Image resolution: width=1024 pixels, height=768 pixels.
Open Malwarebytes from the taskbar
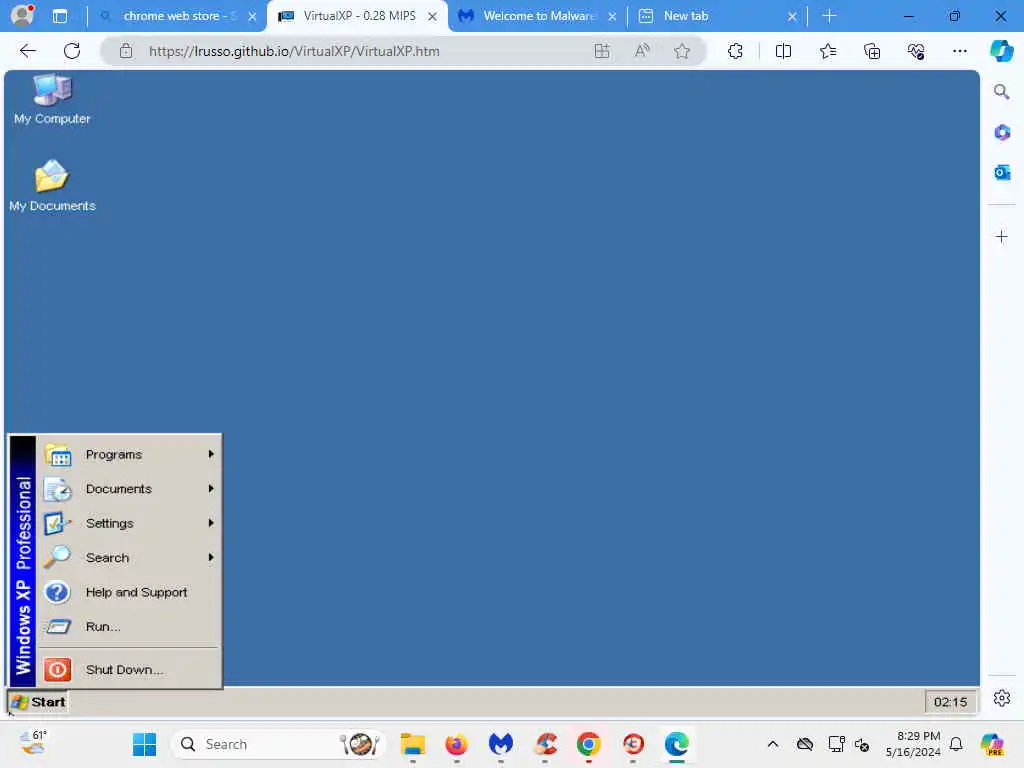coord(501,744)
